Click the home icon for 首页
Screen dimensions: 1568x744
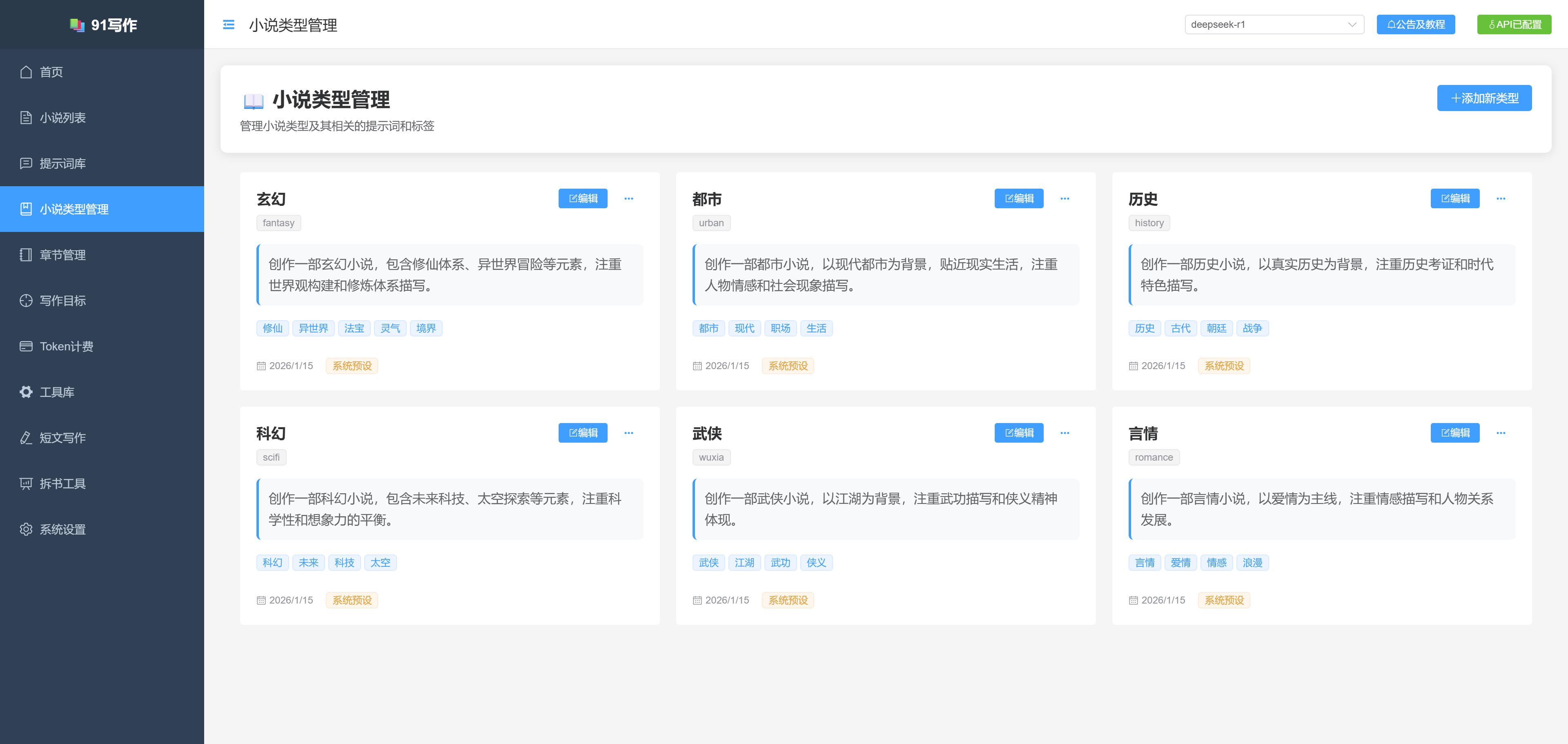click(x=26, y=72)
